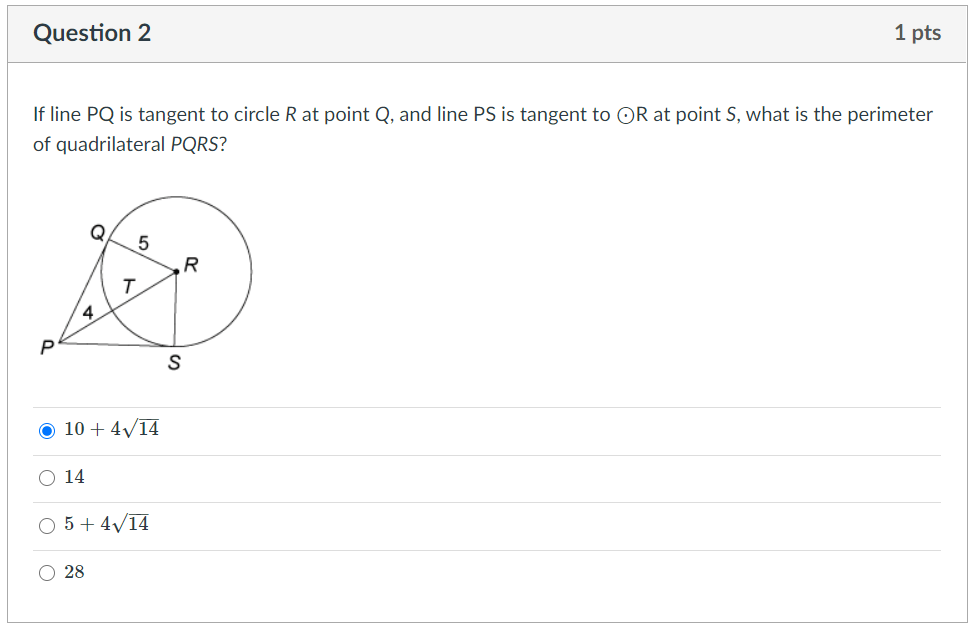Select the answer option 10 + 4√14
Viewport: 979px width, 631px height.
(x=47, y=429)
